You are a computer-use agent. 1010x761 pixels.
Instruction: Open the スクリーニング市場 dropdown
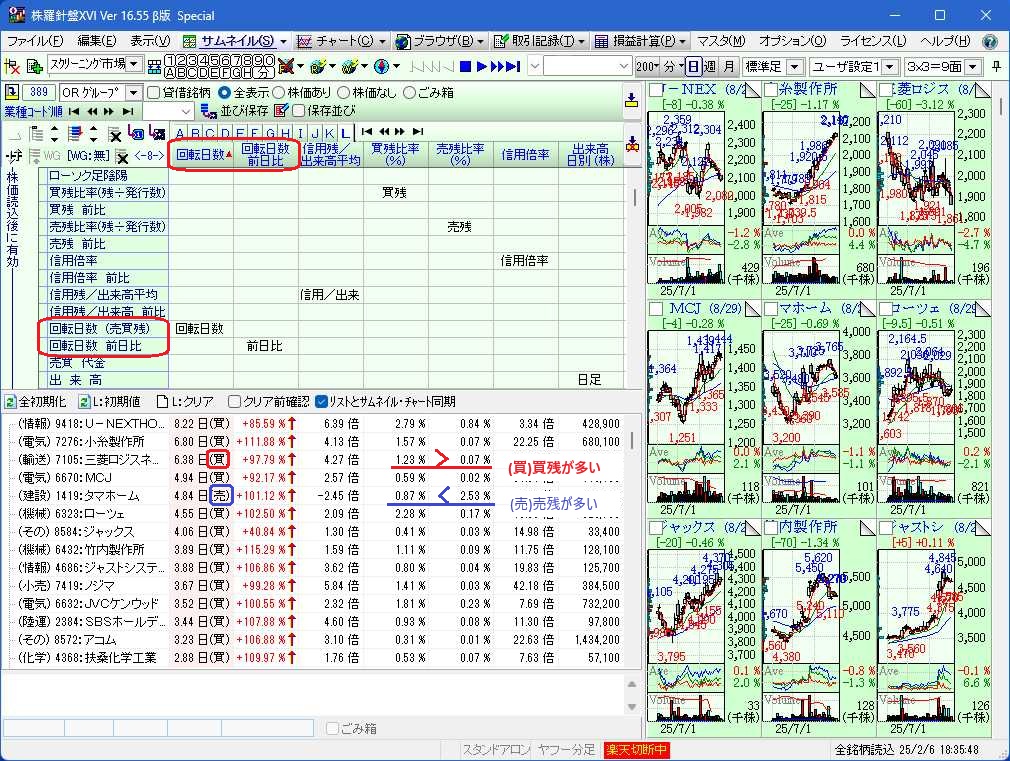click(134, 64)
